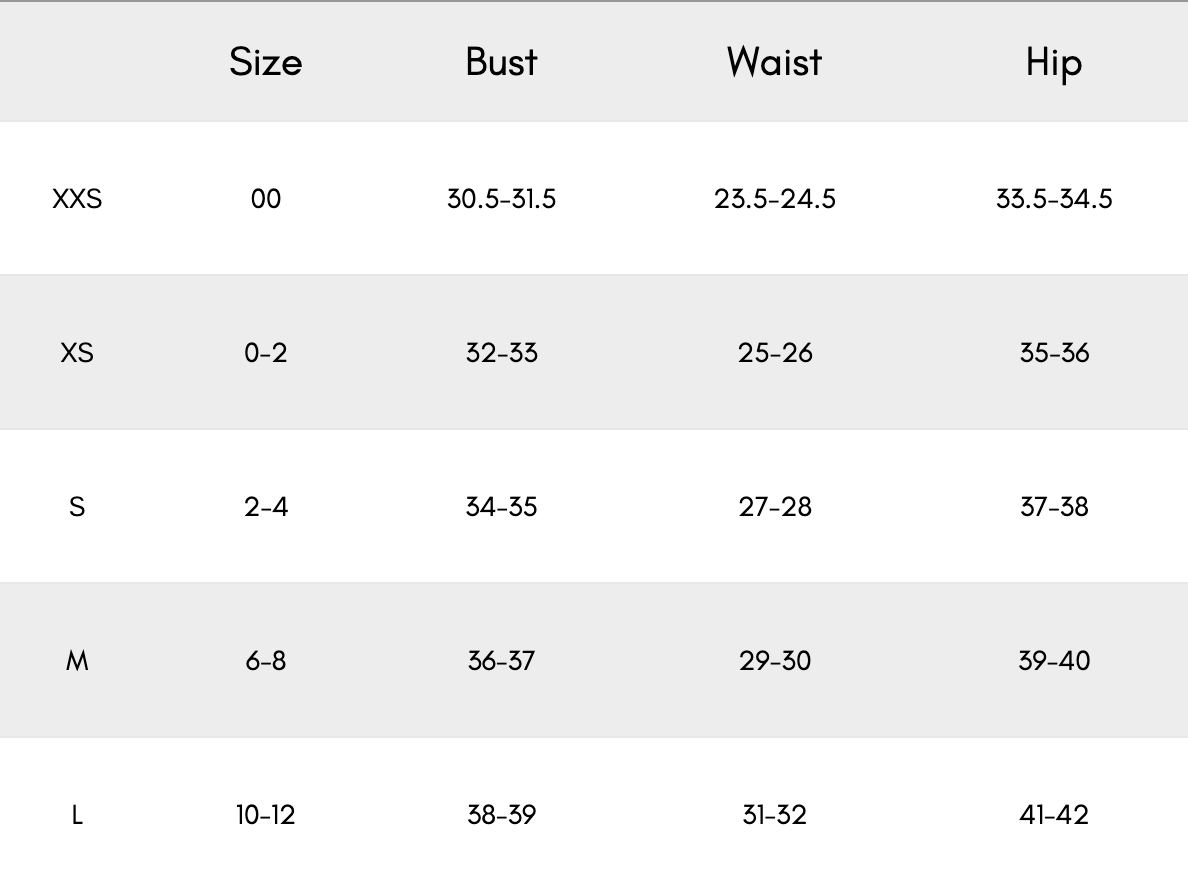Click the 41-42 hip value
Screen dimensions: 1188x886
tap(1054, 815)
